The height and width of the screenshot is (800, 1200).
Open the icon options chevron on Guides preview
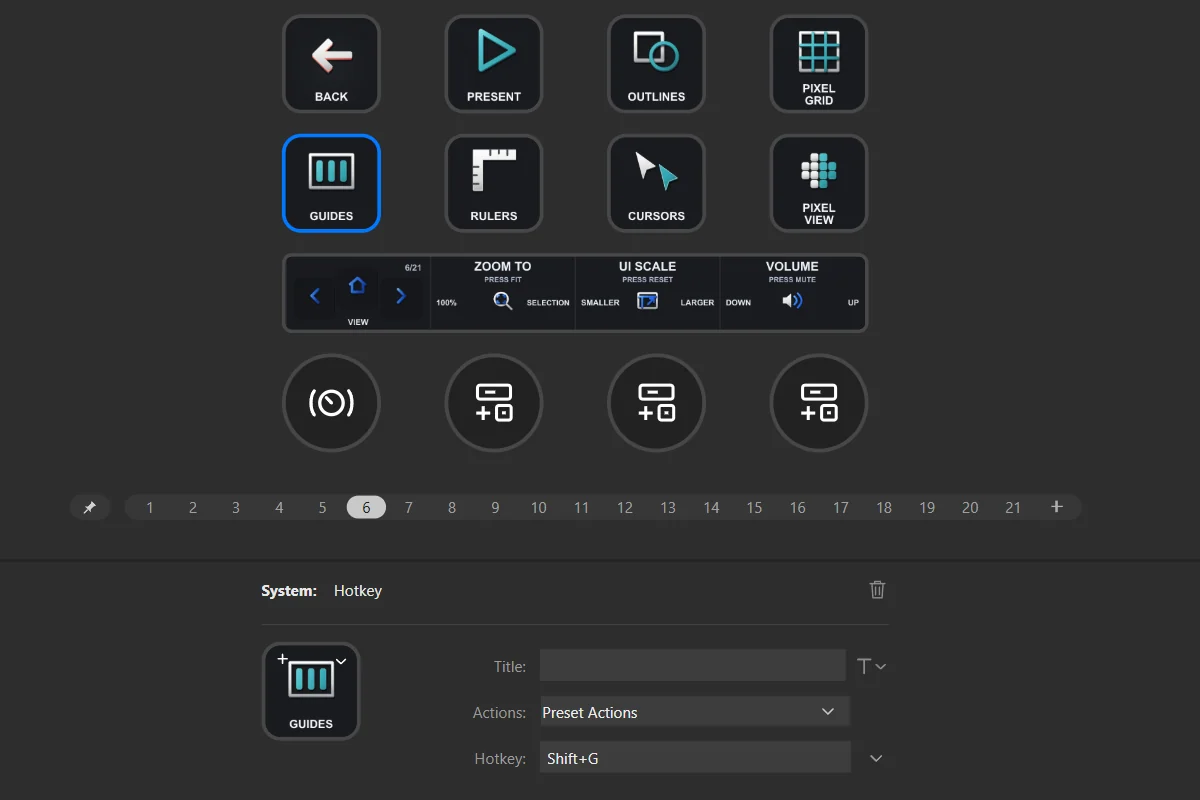tap(341, 660)
